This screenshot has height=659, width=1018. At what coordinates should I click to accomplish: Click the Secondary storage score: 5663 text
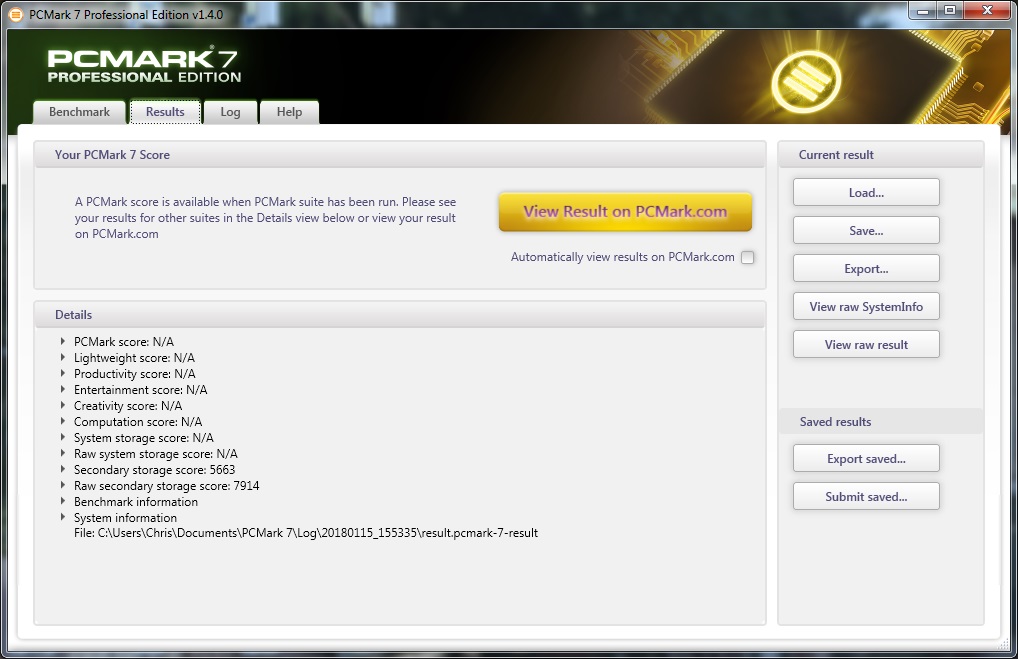pos(155,469)
